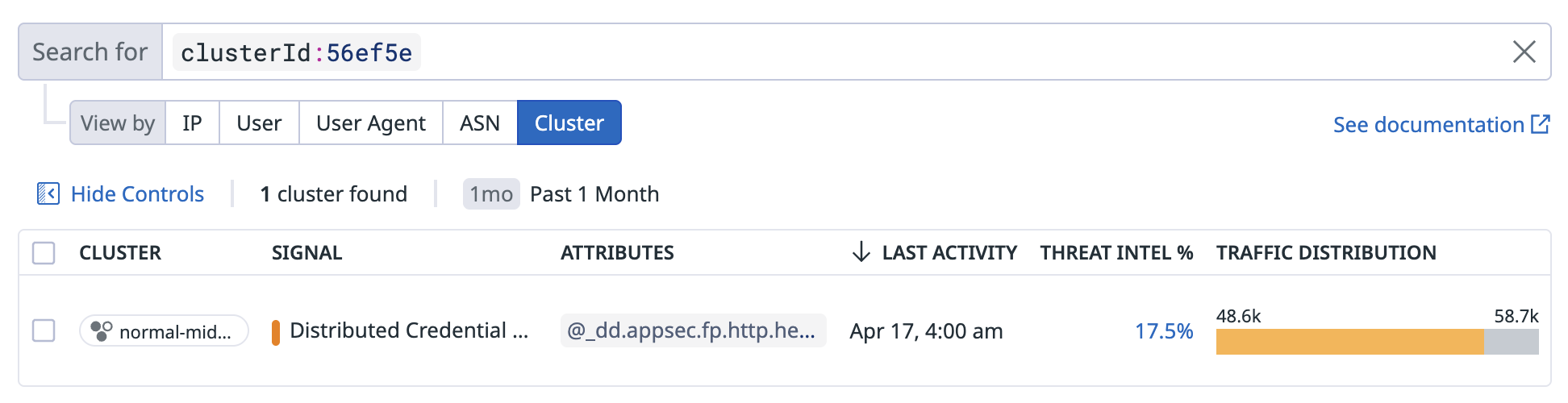Image resolution: width=1568 pixels, height=403 pixels.
Task: Open the 1mo time range selector
Action: [x=491, y=194]
